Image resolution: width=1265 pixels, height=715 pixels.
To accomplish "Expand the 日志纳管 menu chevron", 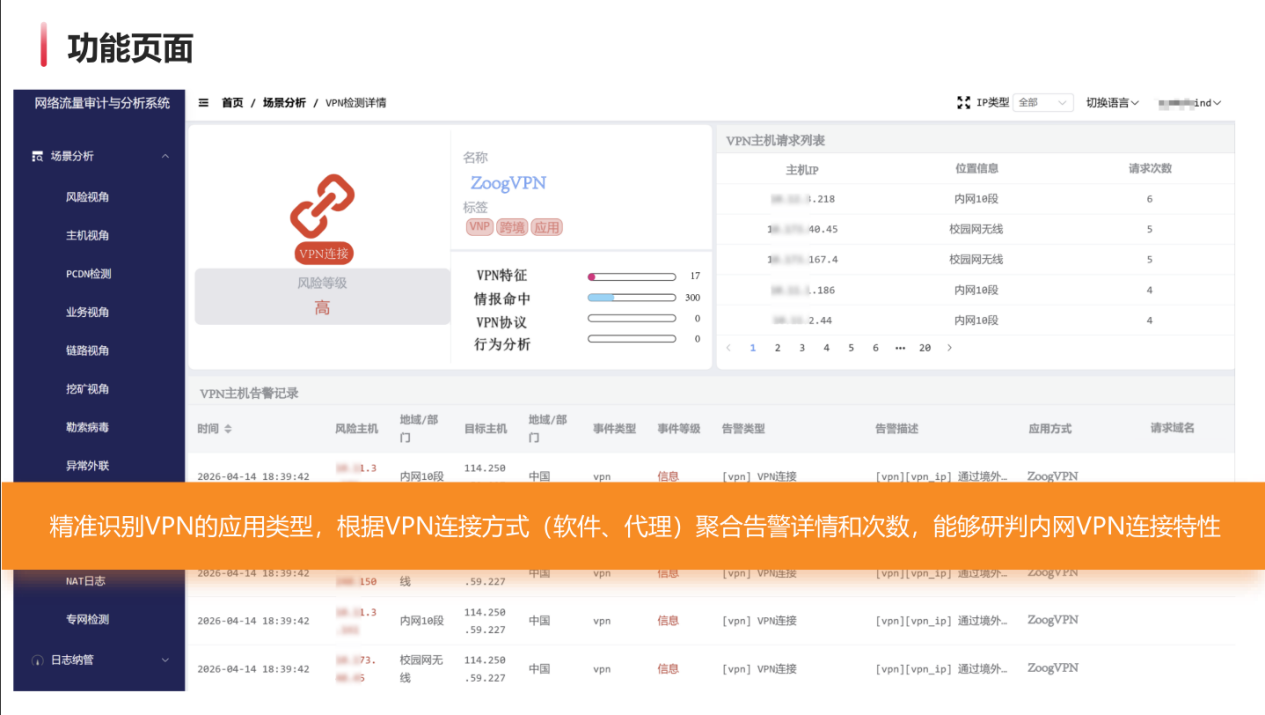I will pos(165,660).
